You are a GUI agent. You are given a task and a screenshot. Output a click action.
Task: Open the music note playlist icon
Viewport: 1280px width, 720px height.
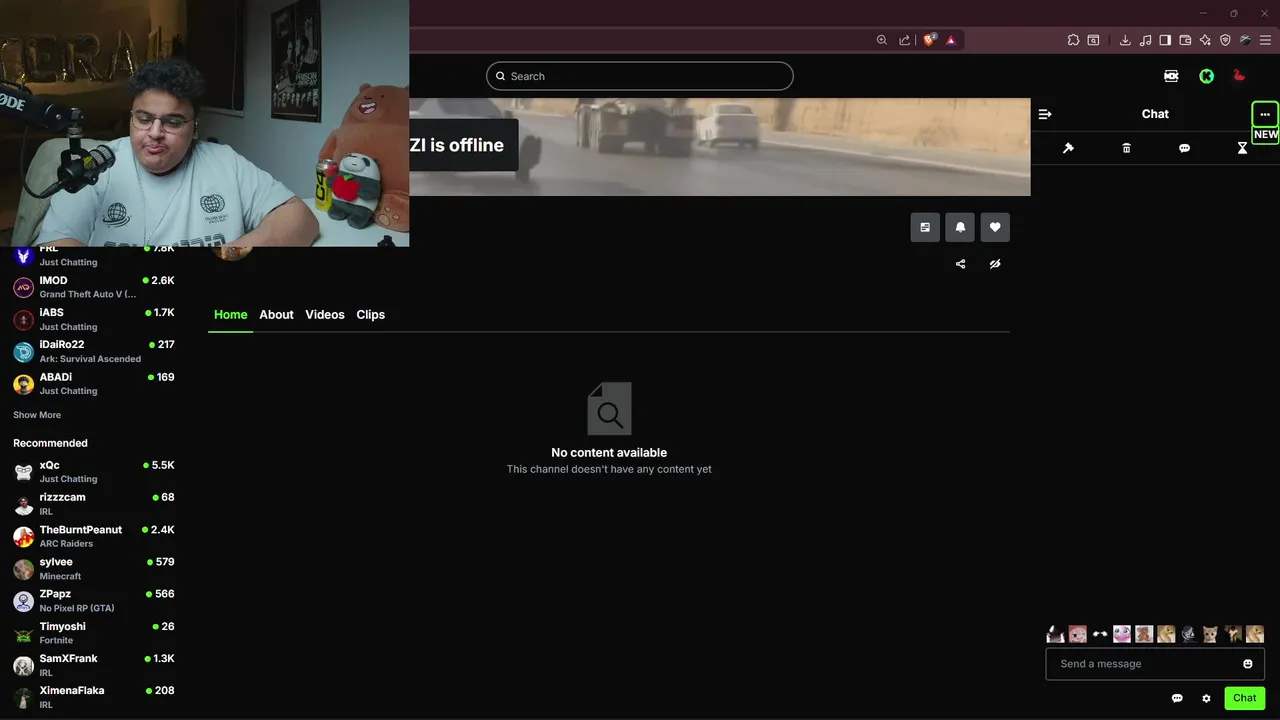1145,40
